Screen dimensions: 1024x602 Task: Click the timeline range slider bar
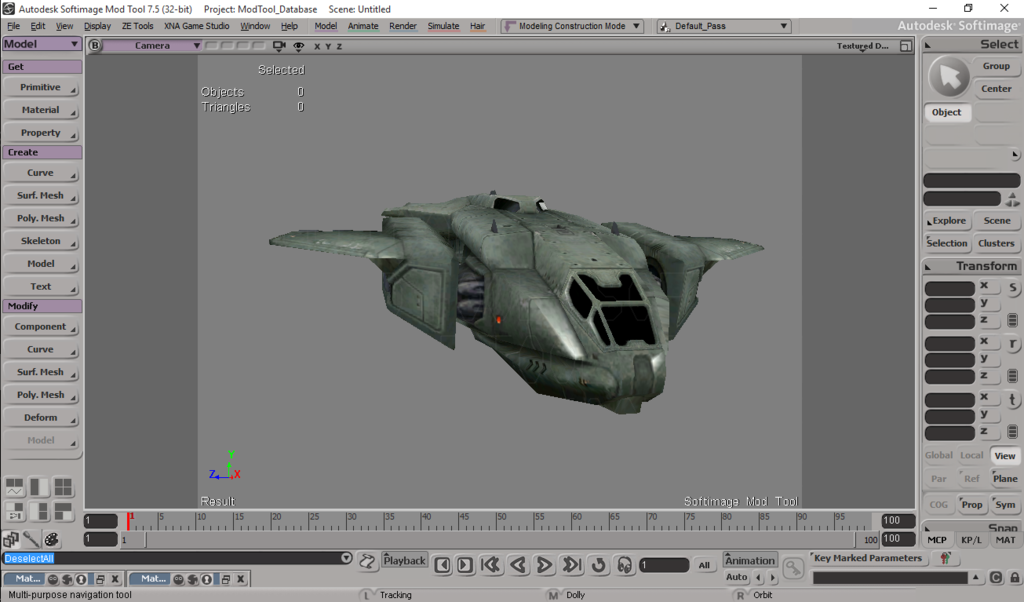tap(500, 540)
